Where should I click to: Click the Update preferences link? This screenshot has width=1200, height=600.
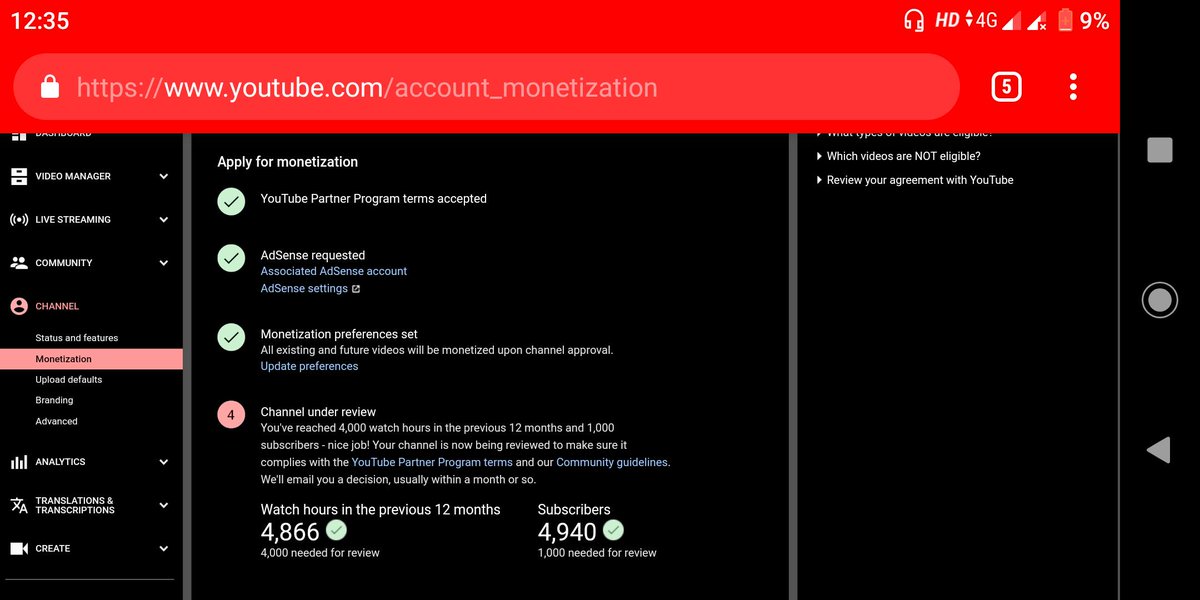tap(309, 366)
